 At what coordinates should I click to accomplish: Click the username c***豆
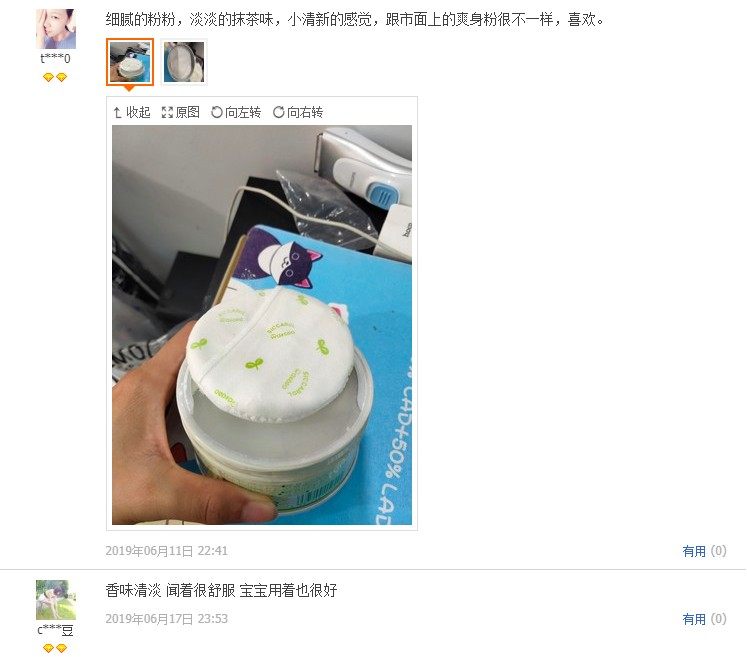click(56, 630)
